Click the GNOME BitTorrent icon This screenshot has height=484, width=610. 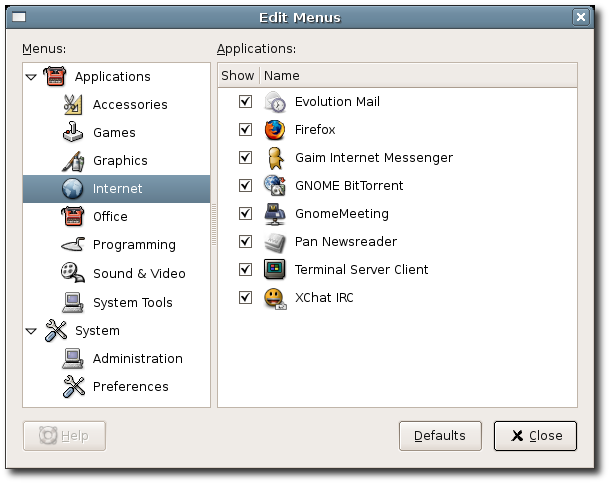point(275,185)
